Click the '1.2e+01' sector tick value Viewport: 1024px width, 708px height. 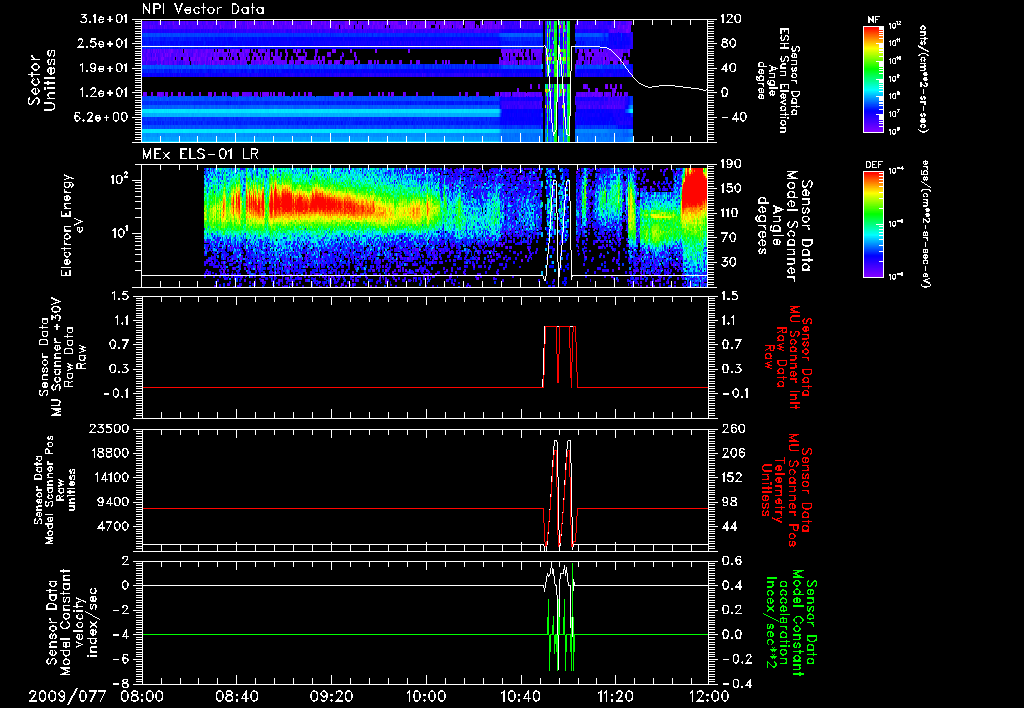(105, 93)
